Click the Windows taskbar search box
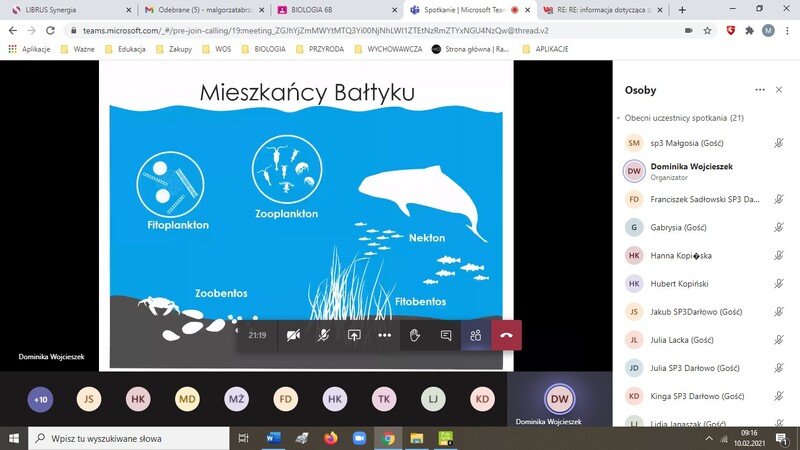 point(130,438)
